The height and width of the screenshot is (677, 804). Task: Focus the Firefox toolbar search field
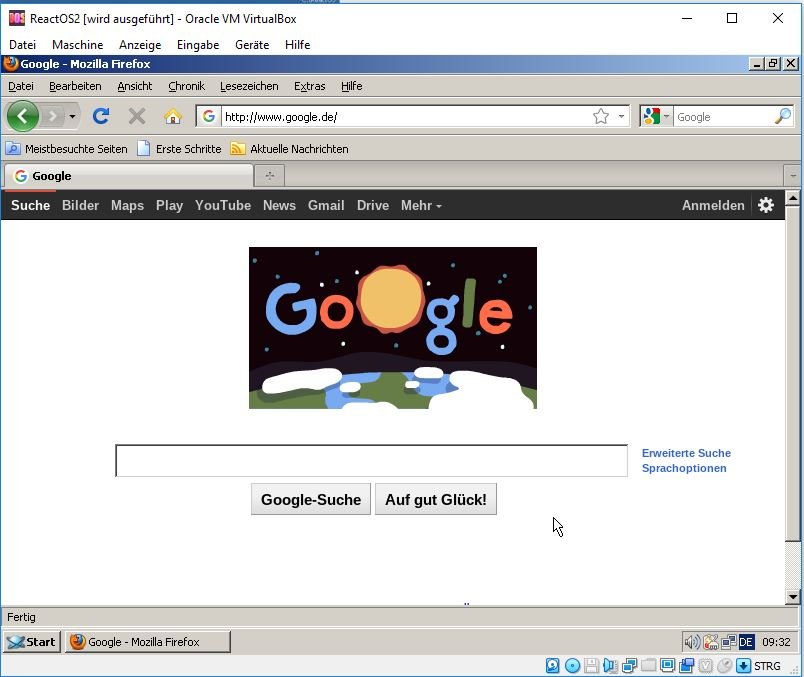[723, 117]
